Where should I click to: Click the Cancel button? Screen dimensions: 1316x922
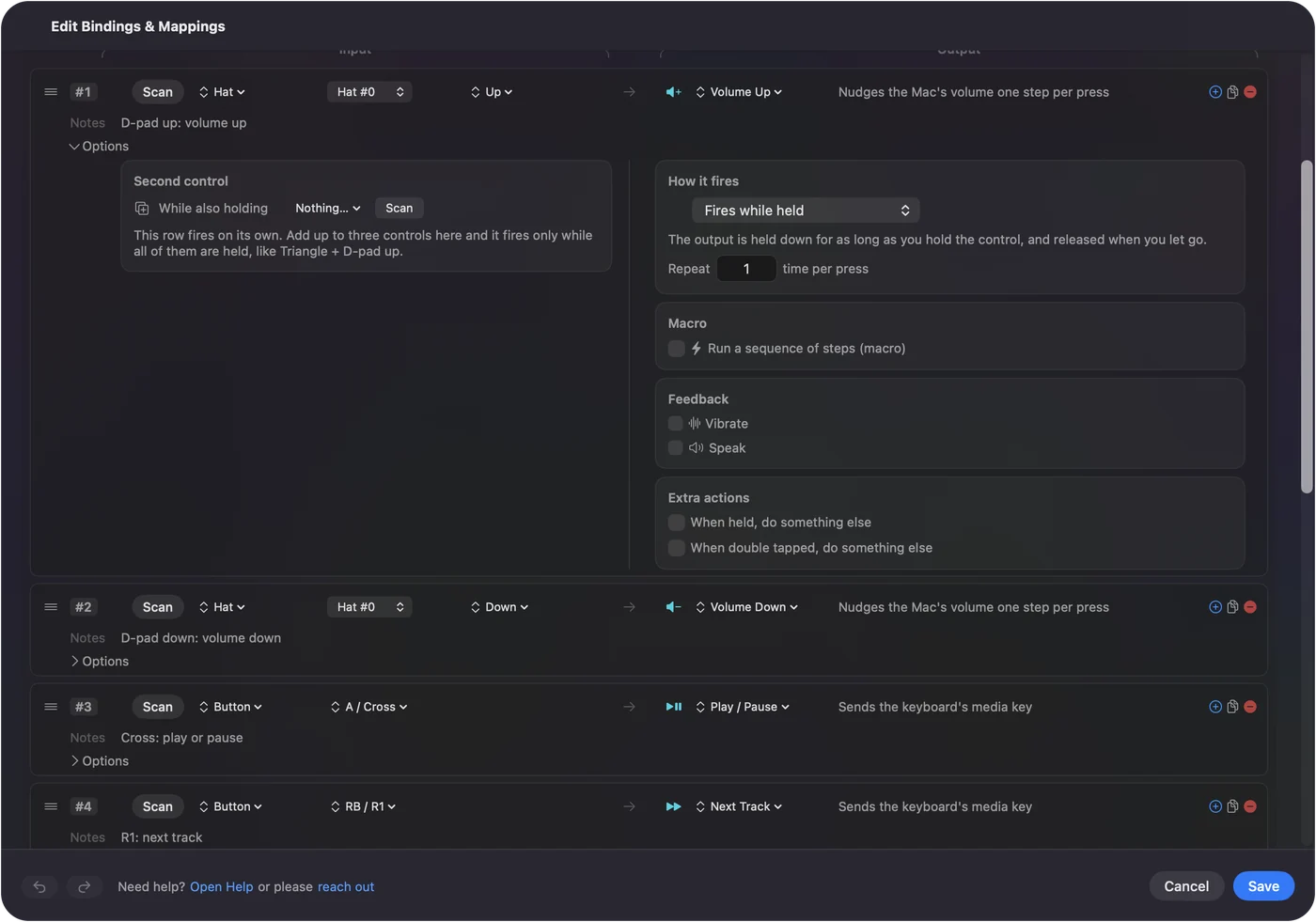pyautogui.click(x=1186, y=886)
